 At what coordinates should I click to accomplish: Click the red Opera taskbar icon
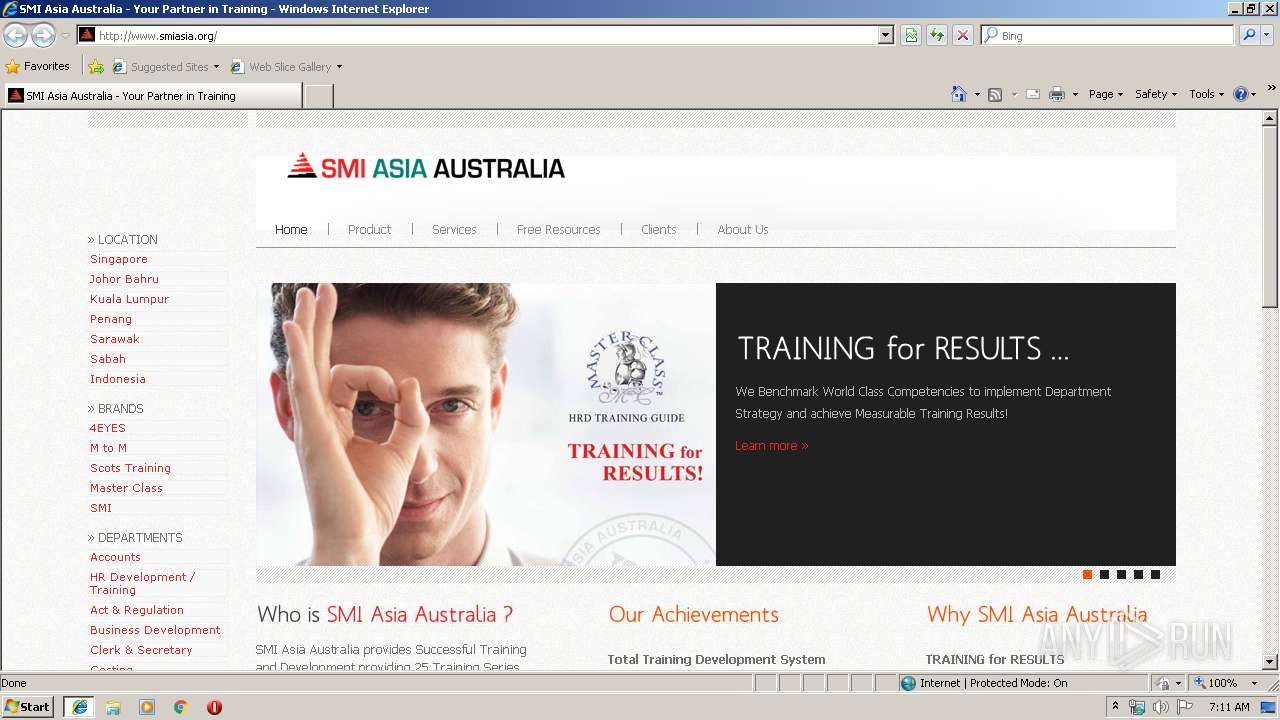[x=214, y=707]
